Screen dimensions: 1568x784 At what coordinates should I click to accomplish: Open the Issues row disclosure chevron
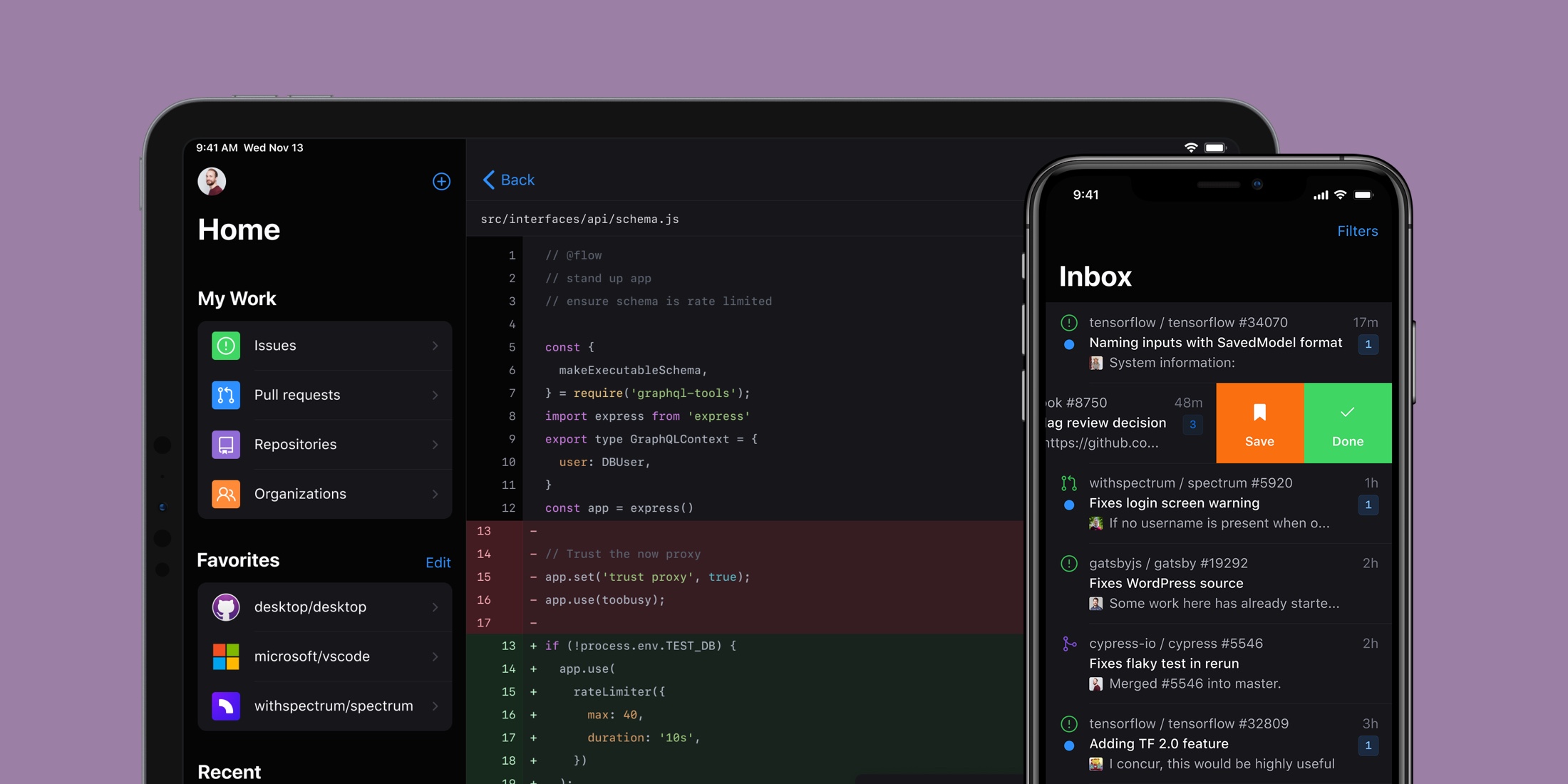[435, 346]
